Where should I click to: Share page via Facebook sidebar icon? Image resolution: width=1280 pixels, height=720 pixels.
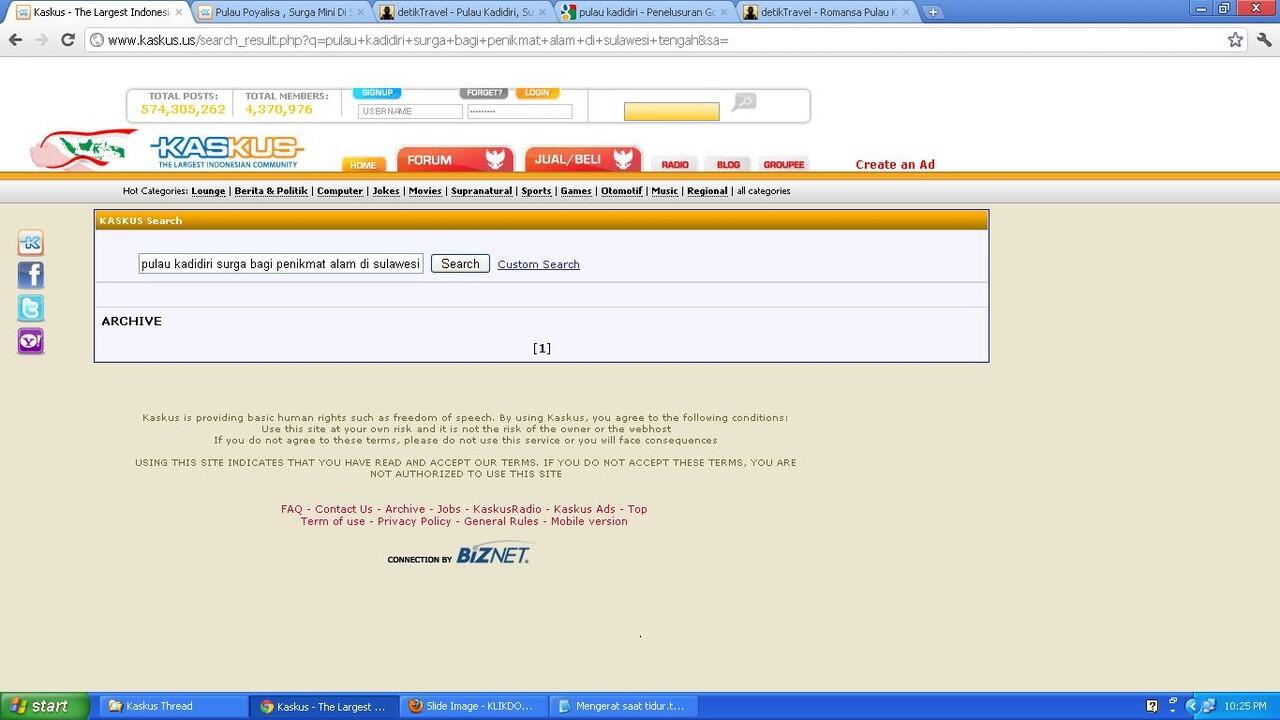click(x=31, y=275)
